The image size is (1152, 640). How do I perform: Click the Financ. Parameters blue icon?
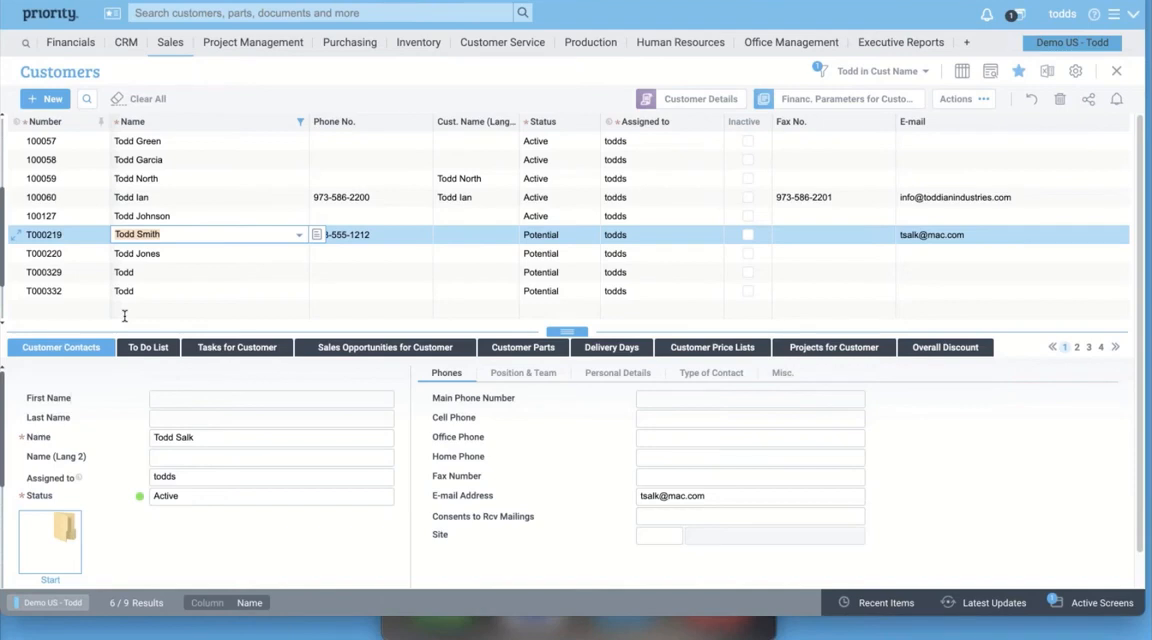763,99
